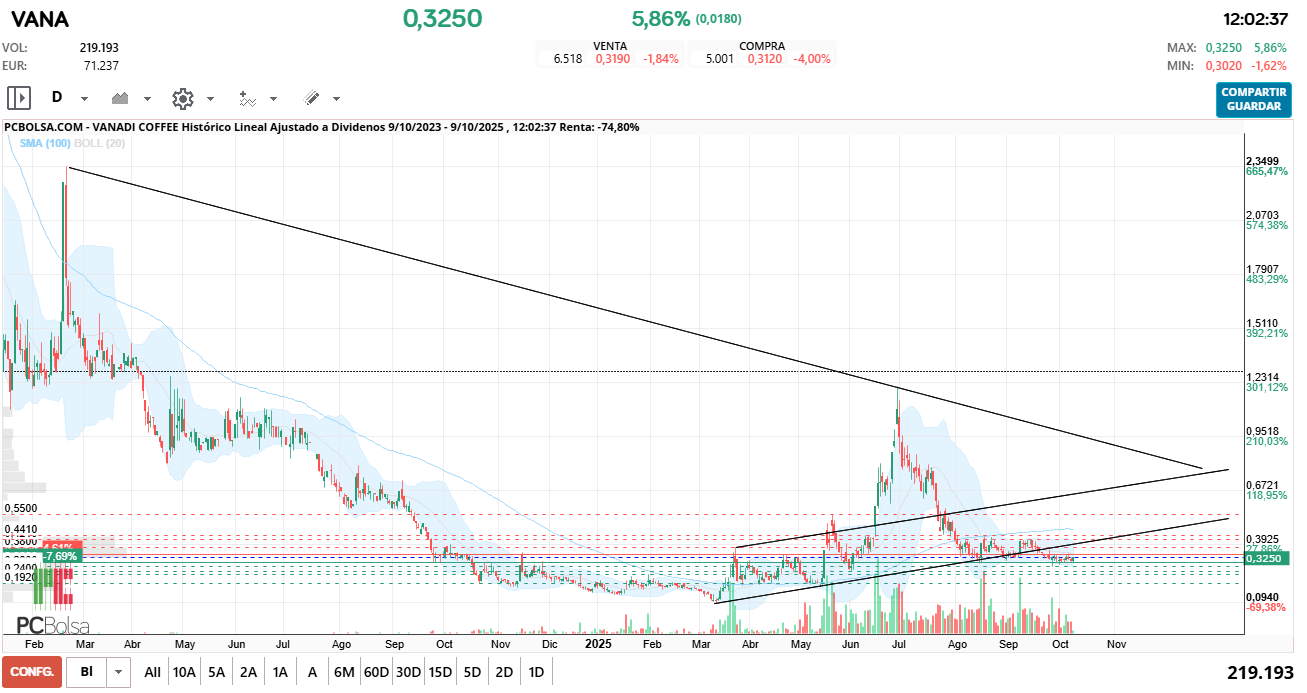Open the gear settings icon
Viewport: 1307px width, 693px height.
(182, 98)
